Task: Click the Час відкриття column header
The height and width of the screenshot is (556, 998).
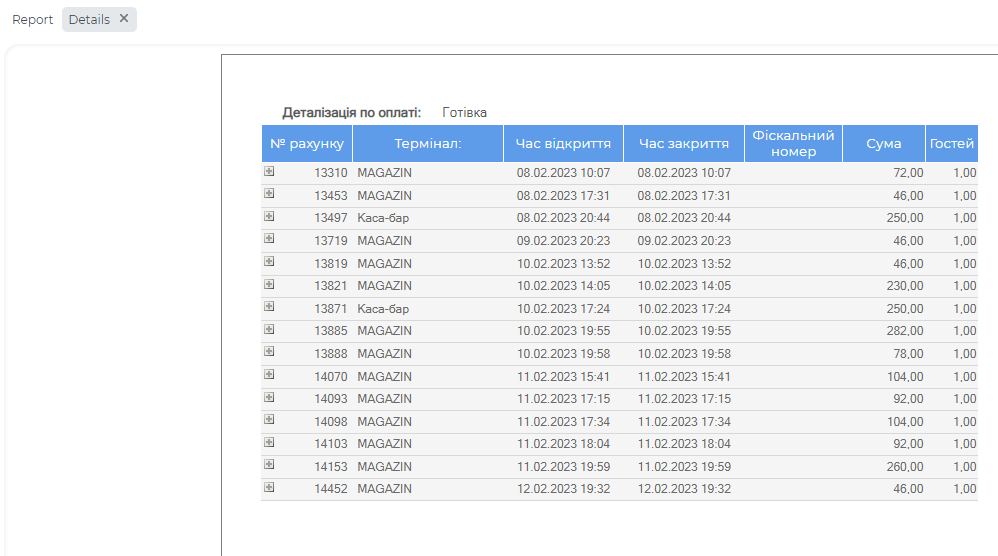Action: pos(563,143)
